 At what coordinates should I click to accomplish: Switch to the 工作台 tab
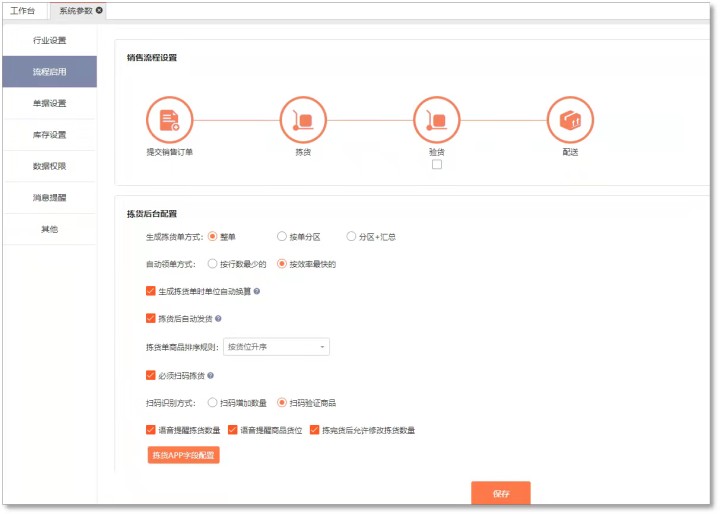23,10
